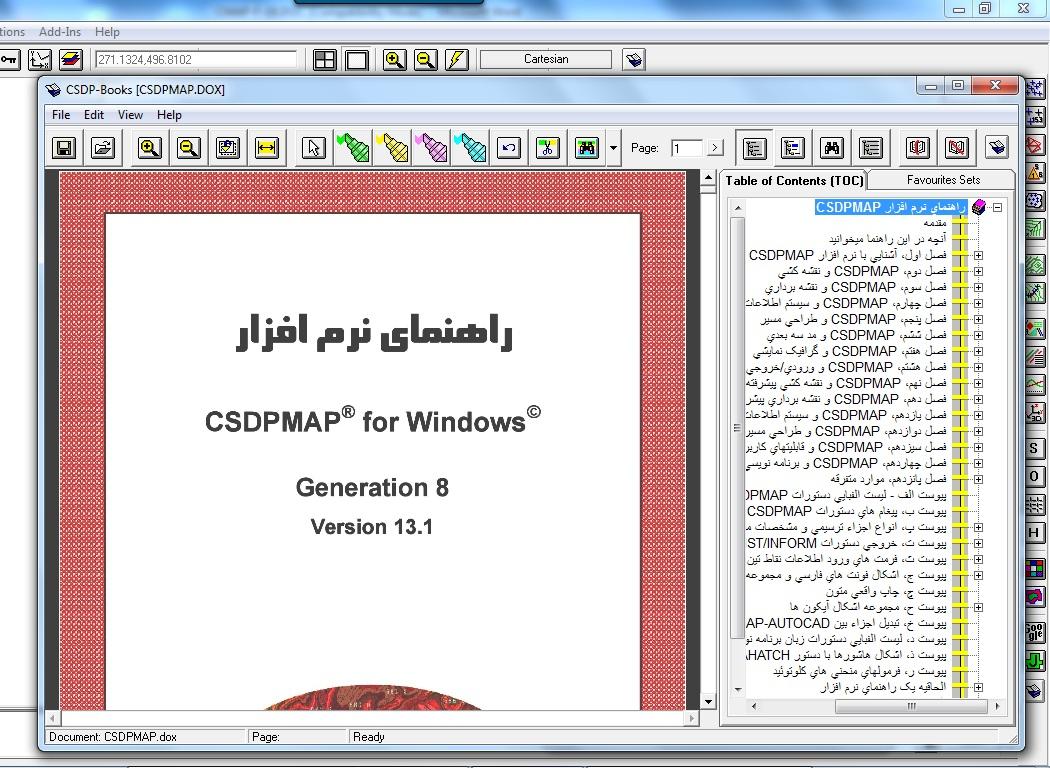The height and width of the screenshot is (768, 1050).
Task: Click the scissors cut icon
Action: point(548,148)
